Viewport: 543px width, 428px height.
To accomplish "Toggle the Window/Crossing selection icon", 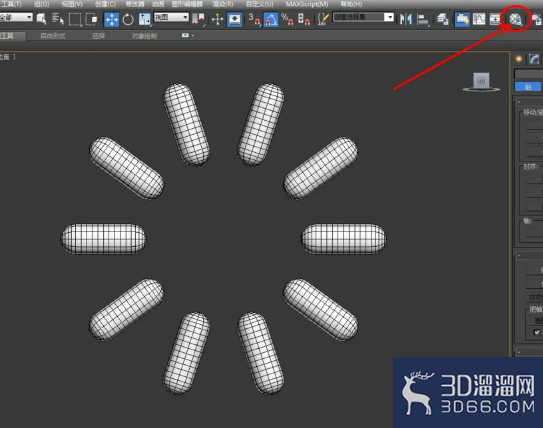I will (91, 19).
